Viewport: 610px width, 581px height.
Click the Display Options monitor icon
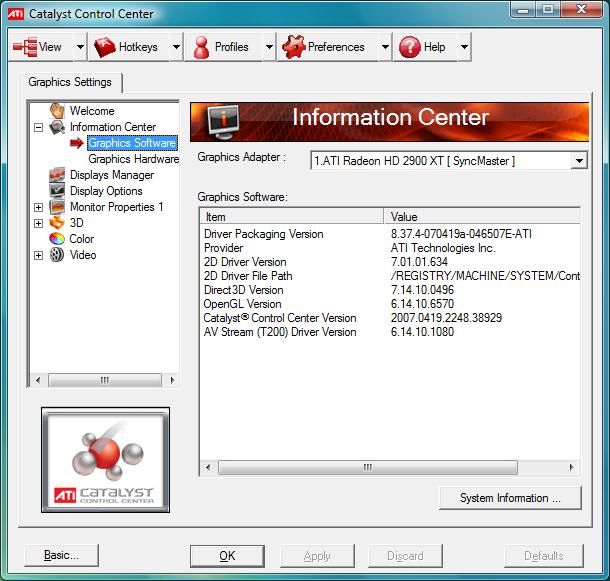pyautogui.click(x=57, y=191)
